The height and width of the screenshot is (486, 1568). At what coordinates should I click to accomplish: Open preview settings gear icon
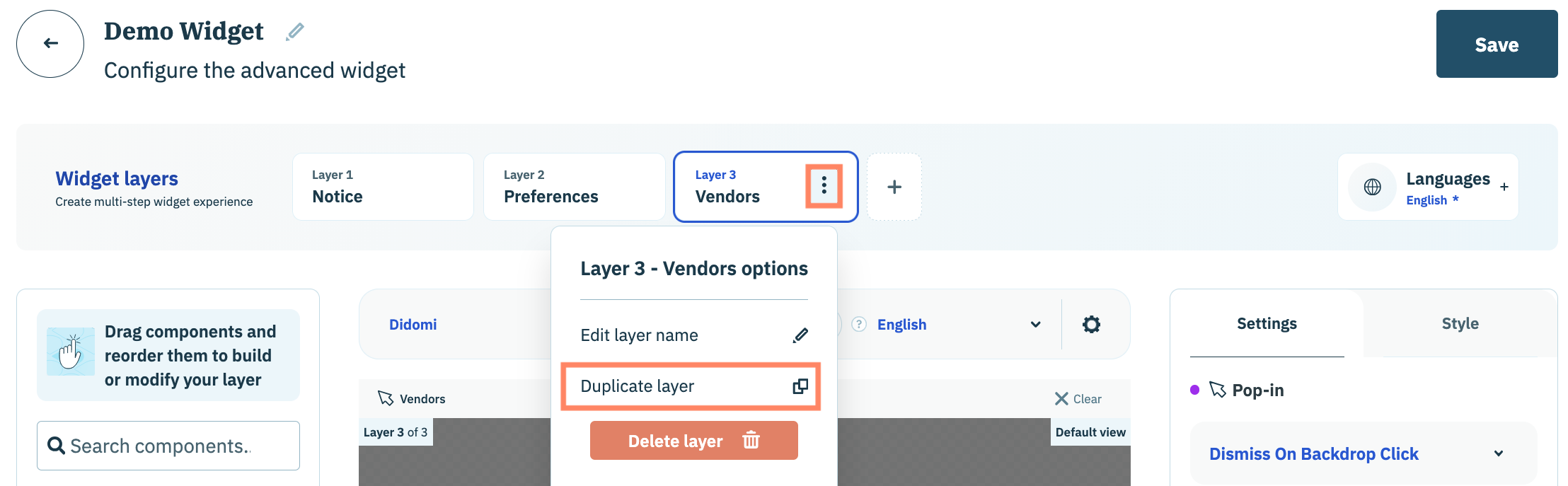click(1091, 325)
